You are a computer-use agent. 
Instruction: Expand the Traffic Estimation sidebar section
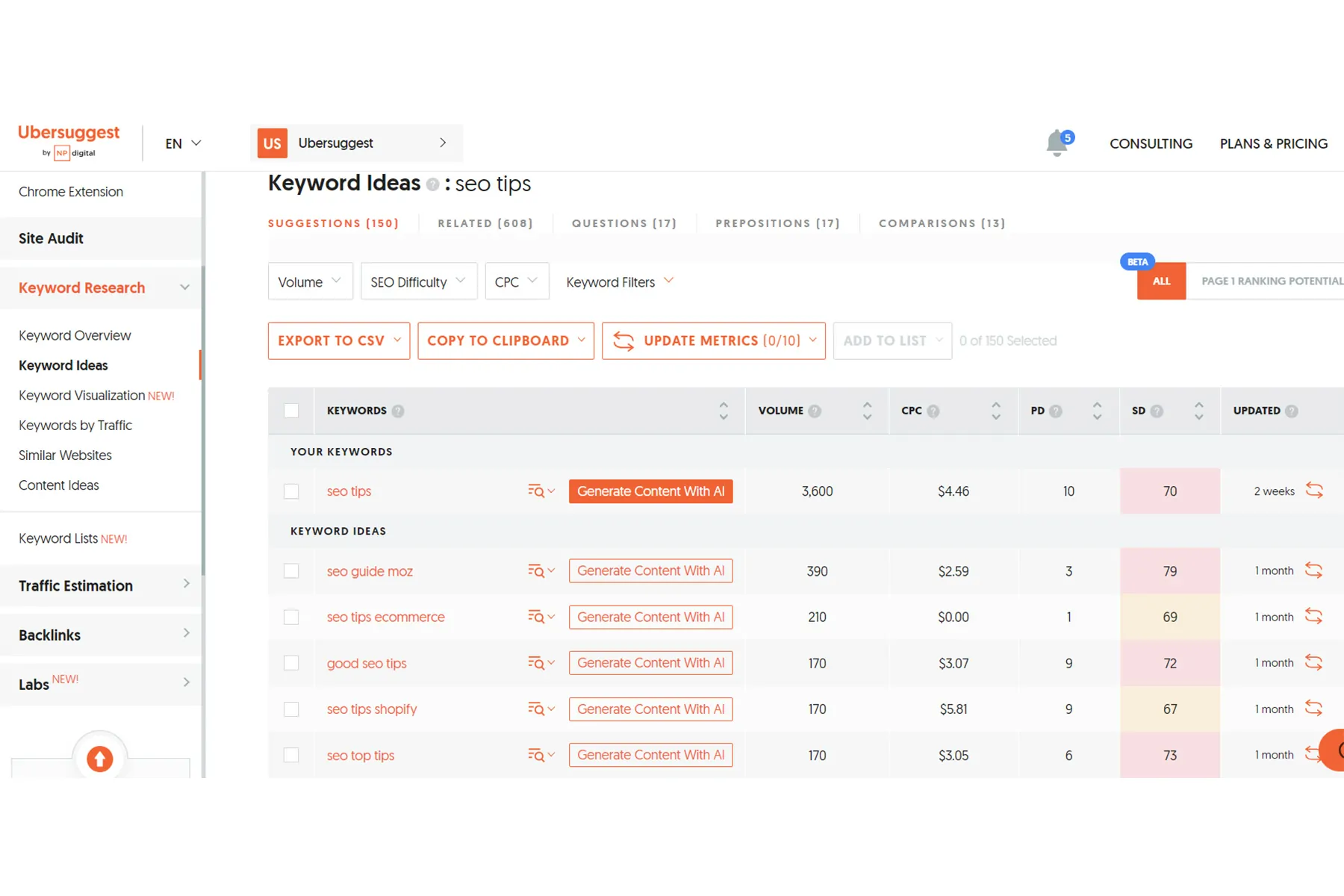click(x=102, y=585)
